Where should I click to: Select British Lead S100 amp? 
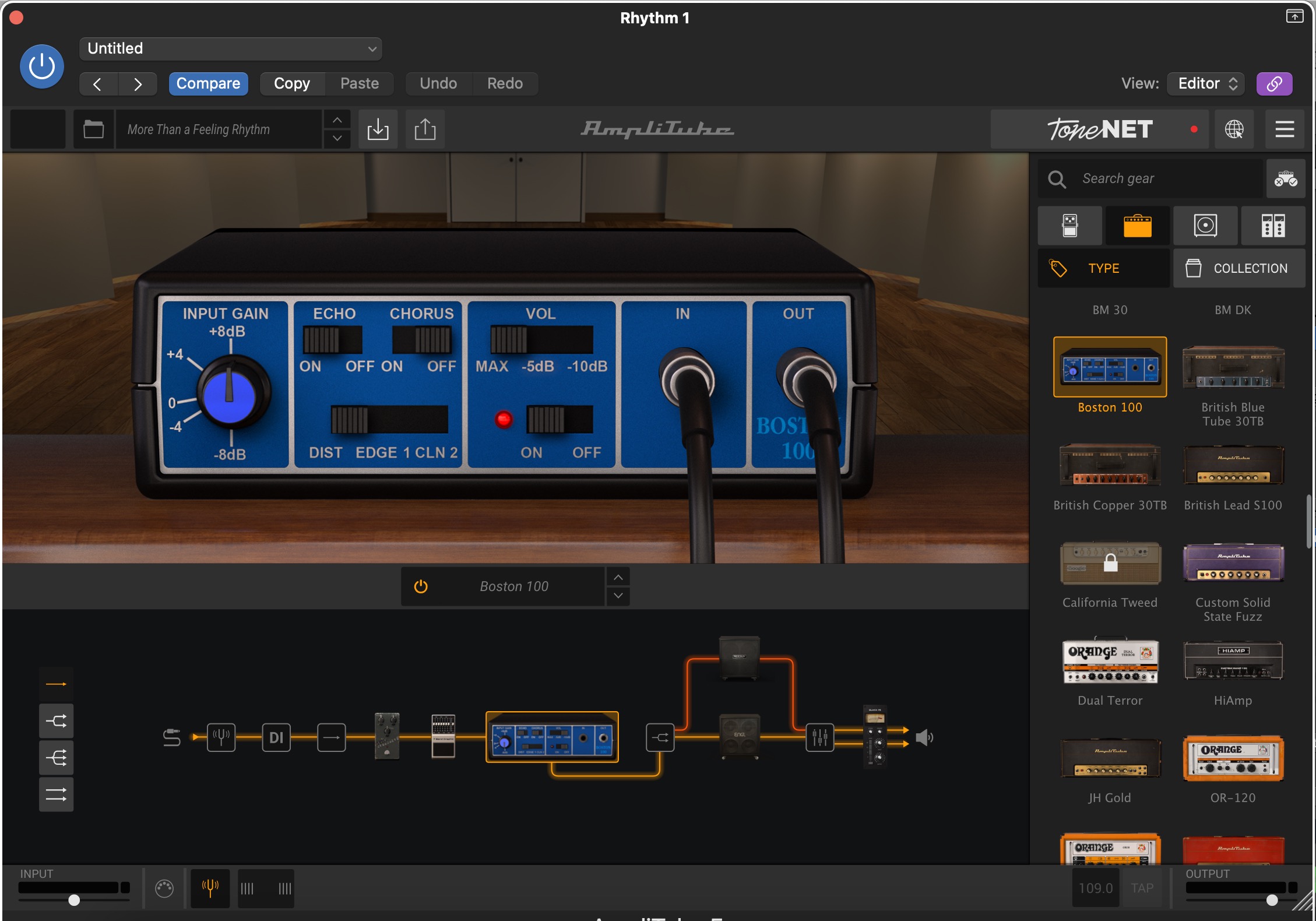[1233, 465]
